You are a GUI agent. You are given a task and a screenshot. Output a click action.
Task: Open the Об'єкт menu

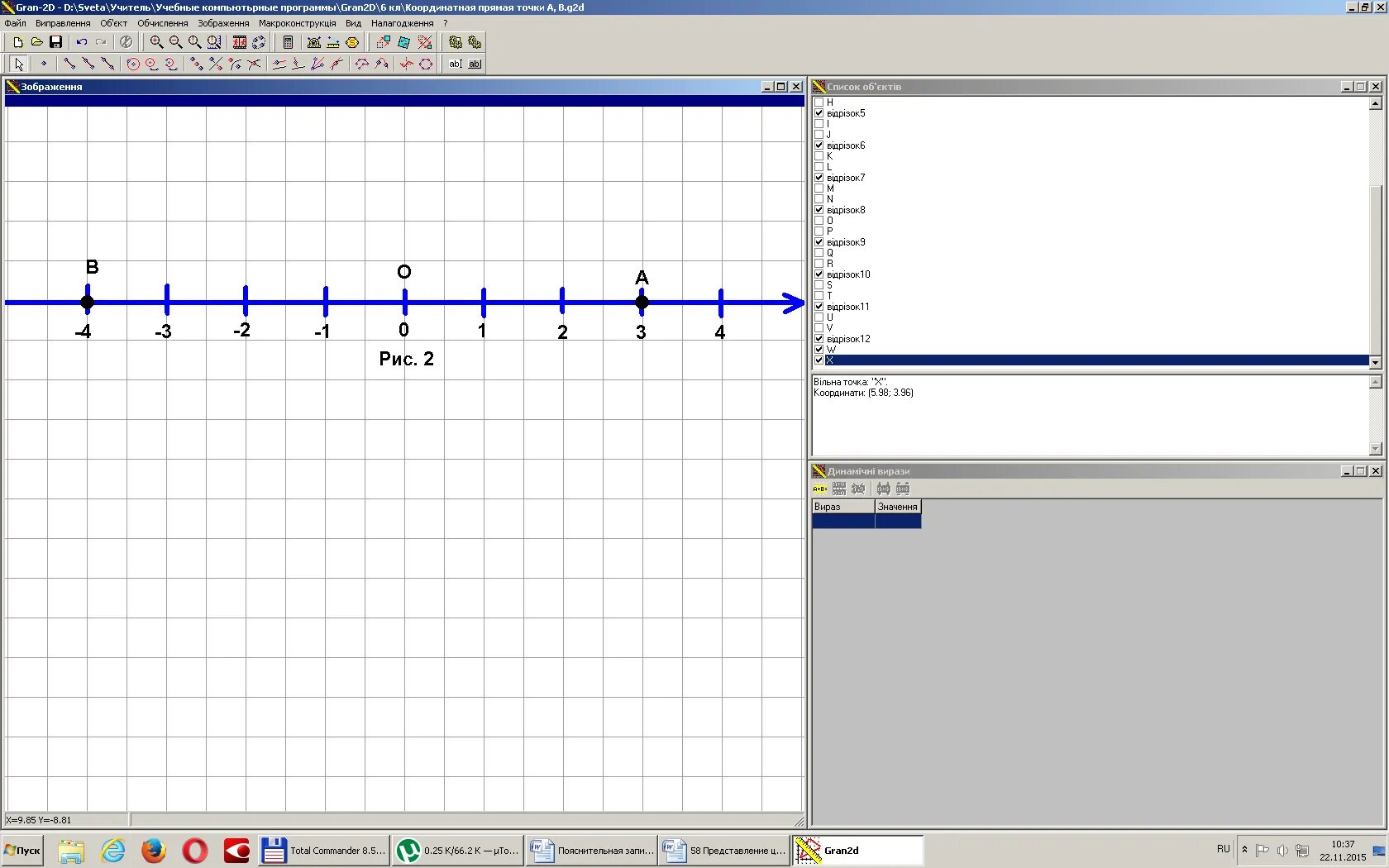[114, 23]
